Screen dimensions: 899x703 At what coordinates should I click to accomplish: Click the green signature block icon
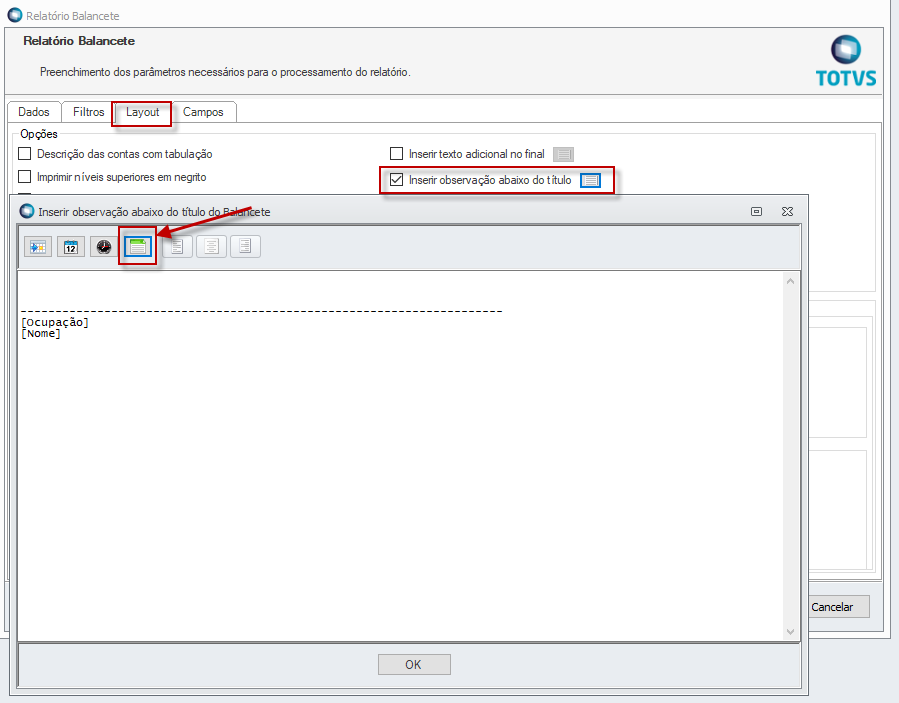pos(138,247)
